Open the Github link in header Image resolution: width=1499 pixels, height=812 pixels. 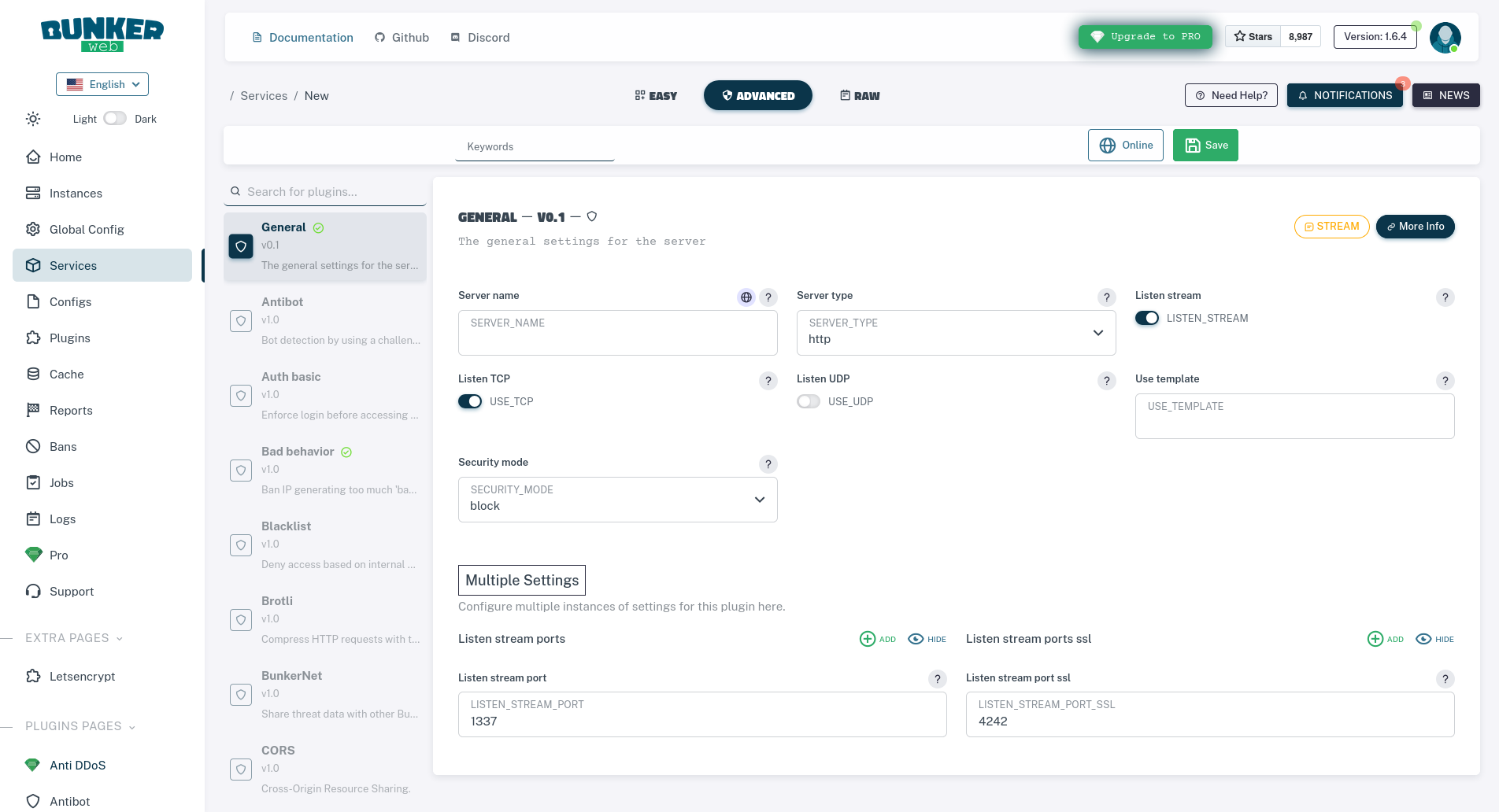402,37
